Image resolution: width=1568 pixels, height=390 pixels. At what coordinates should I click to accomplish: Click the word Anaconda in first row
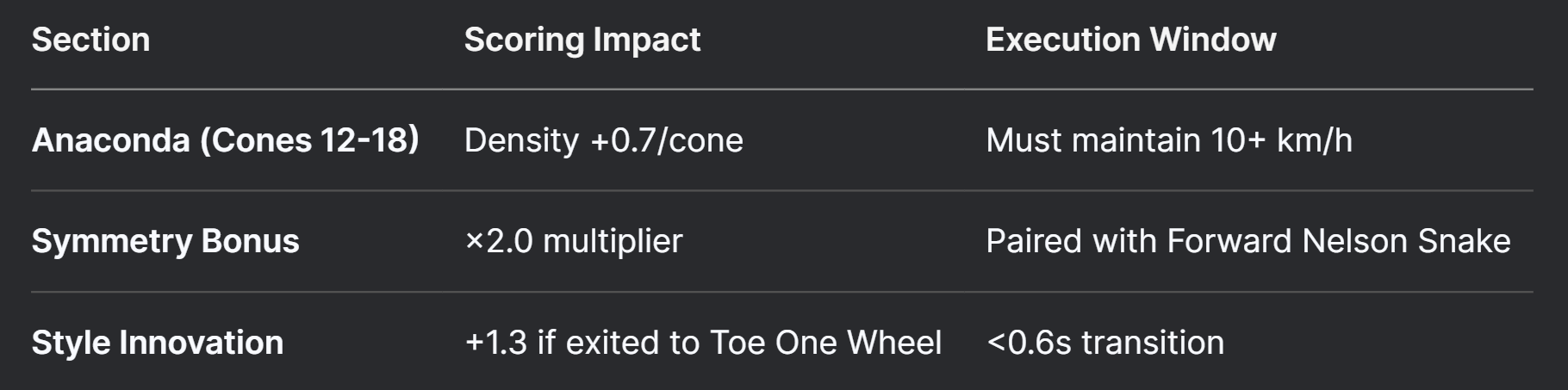click(110, 139)
